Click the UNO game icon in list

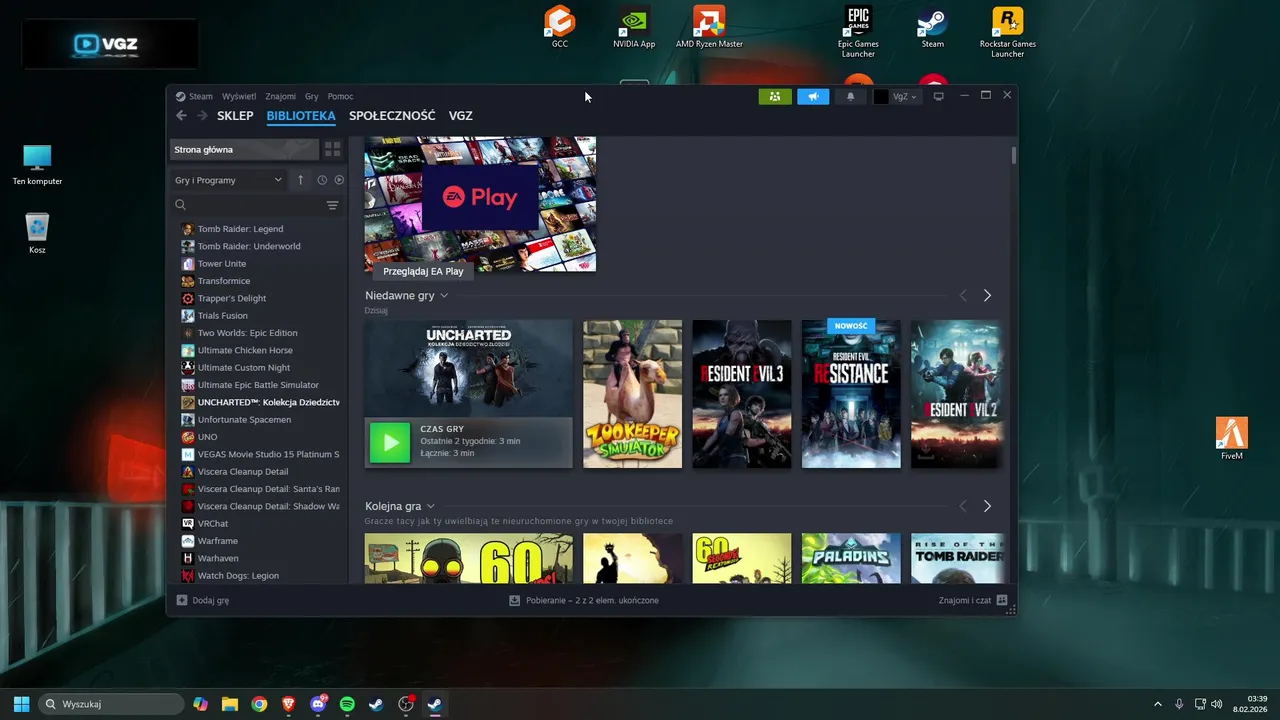[188, 437]
